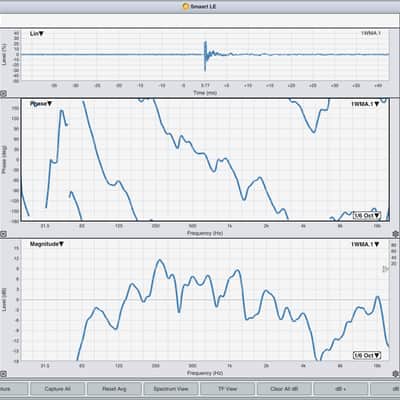This screenshot has height=400, width=400.
Task: Open the phase plot gear settings icon
Action: 396,234
